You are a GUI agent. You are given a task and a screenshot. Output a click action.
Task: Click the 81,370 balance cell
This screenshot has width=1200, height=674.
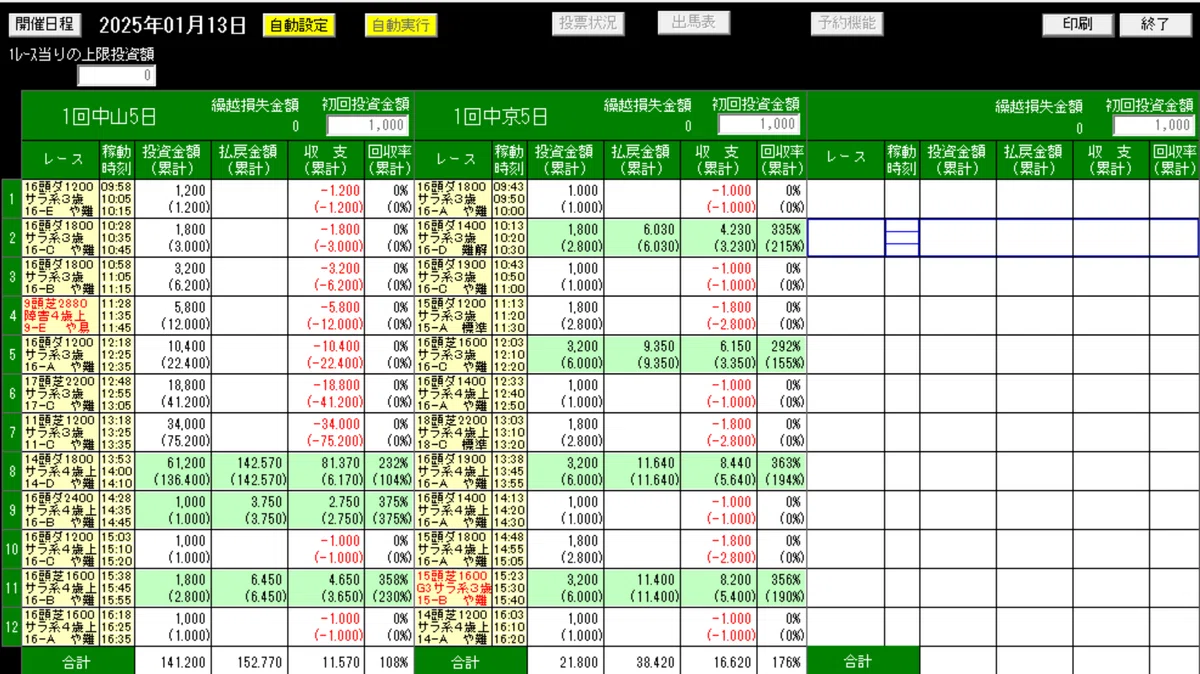coord(326,472)
